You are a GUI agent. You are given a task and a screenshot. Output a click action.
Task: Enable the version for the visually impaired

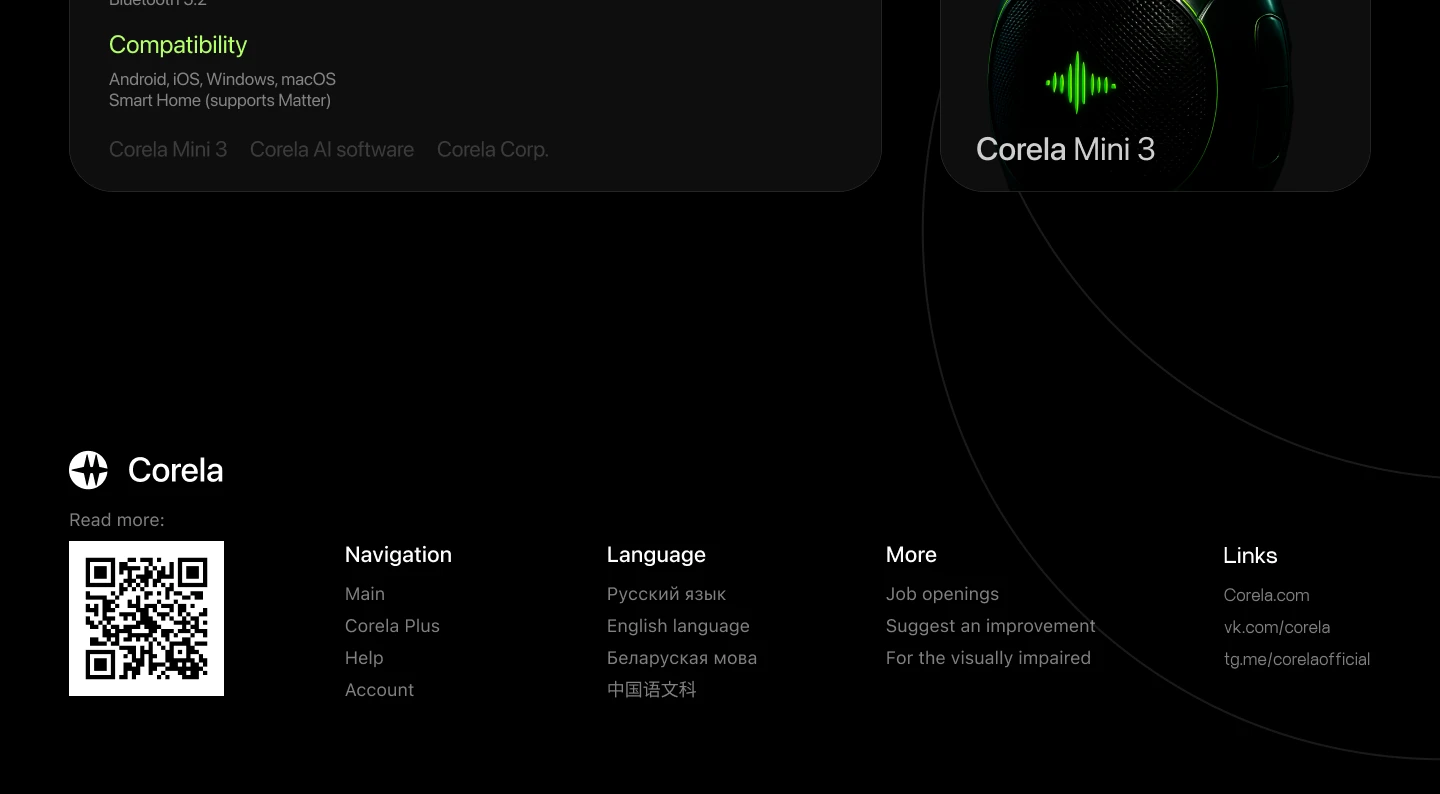coord(988,658)
